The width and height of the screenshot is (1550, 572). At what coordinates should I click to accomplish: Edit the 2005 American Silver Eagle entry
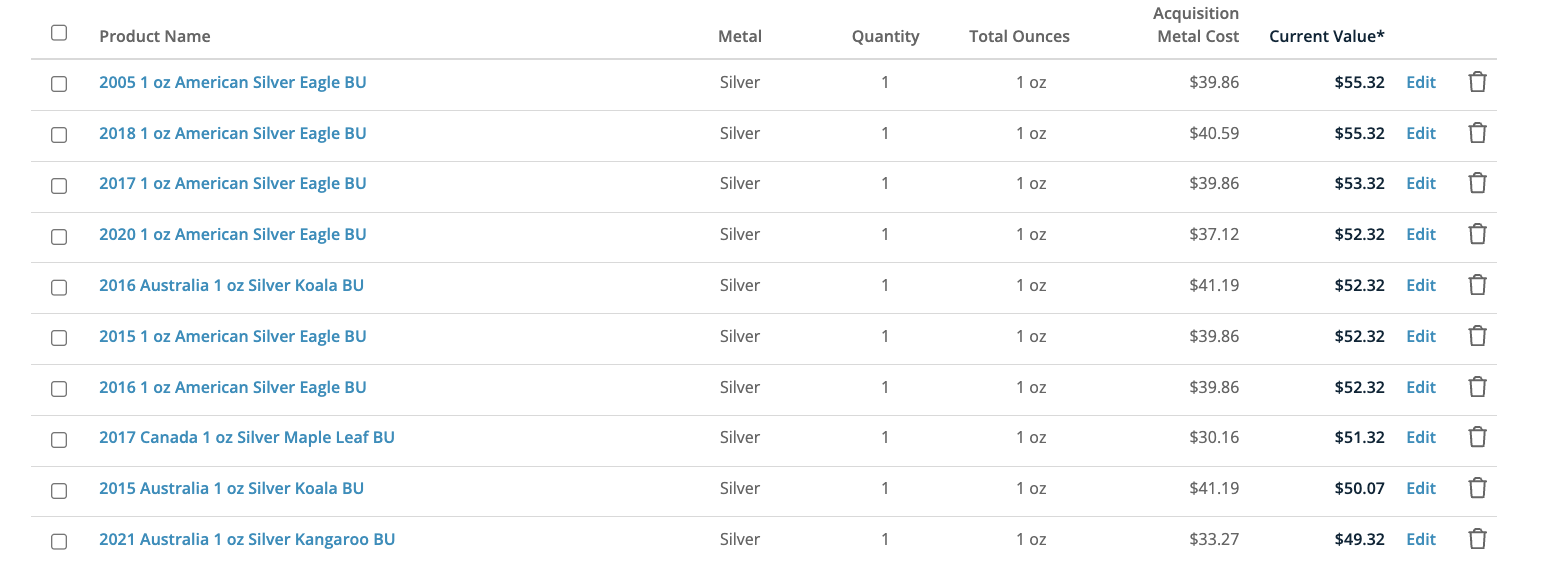point(1420,82)
